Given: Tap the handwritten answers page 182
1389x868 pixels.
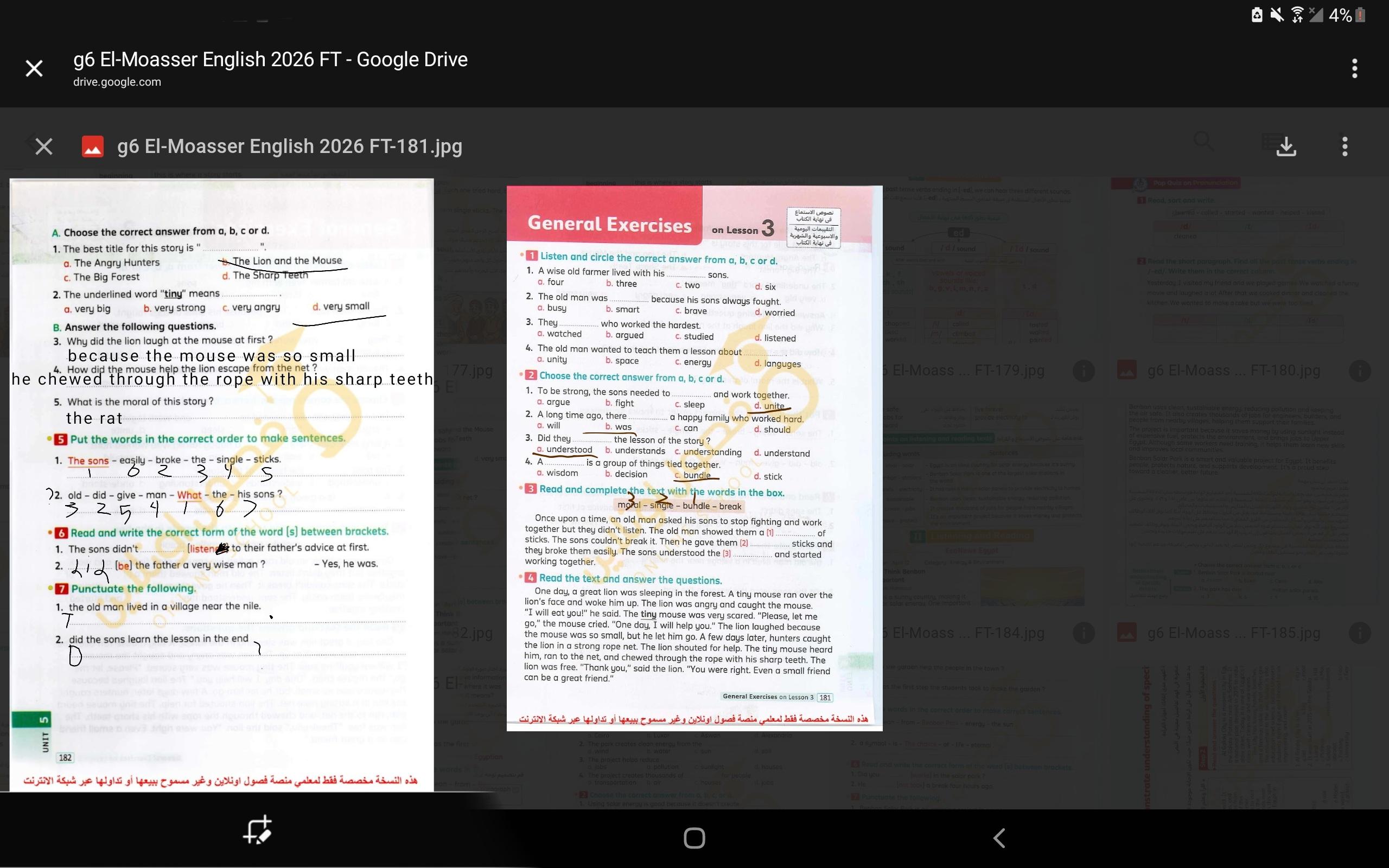Looking at the screenshot, I should 221,485.
